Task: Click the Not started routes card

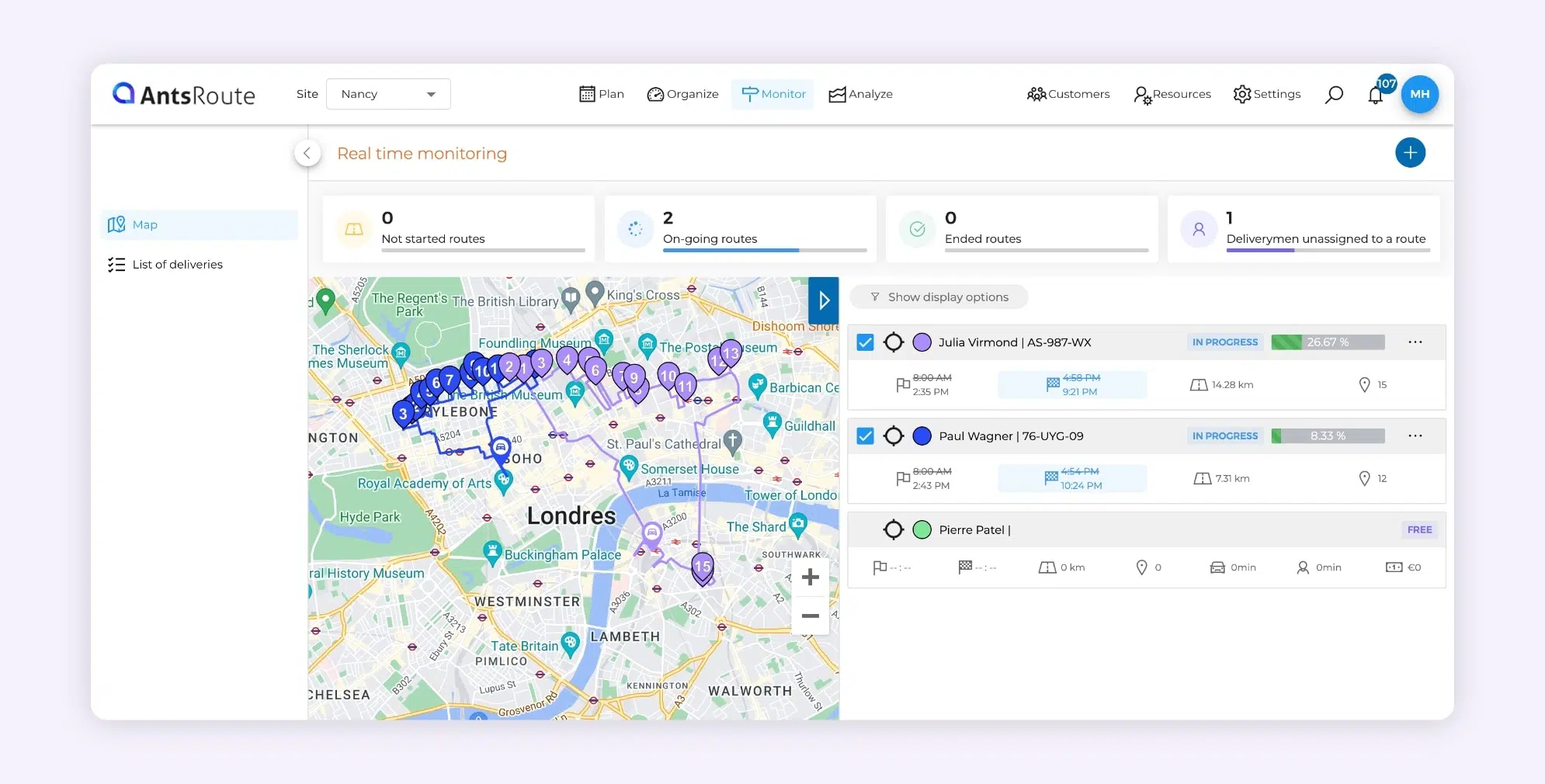Action: coord(459,229)
